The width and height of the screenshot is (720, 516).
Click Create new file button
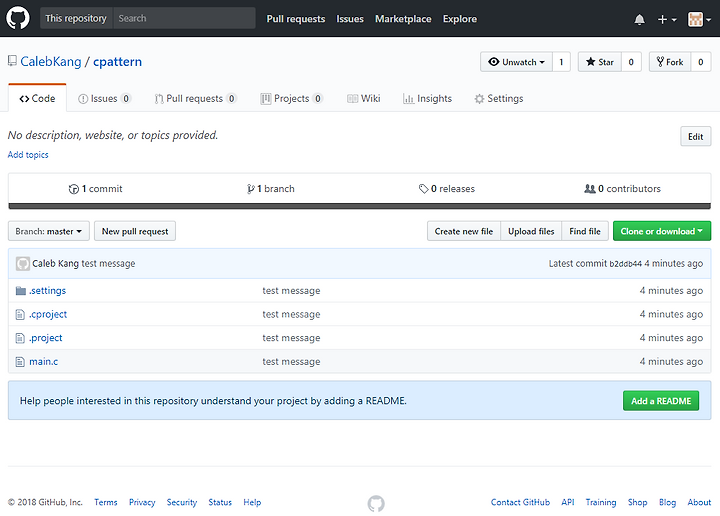[x=464, y=231]
